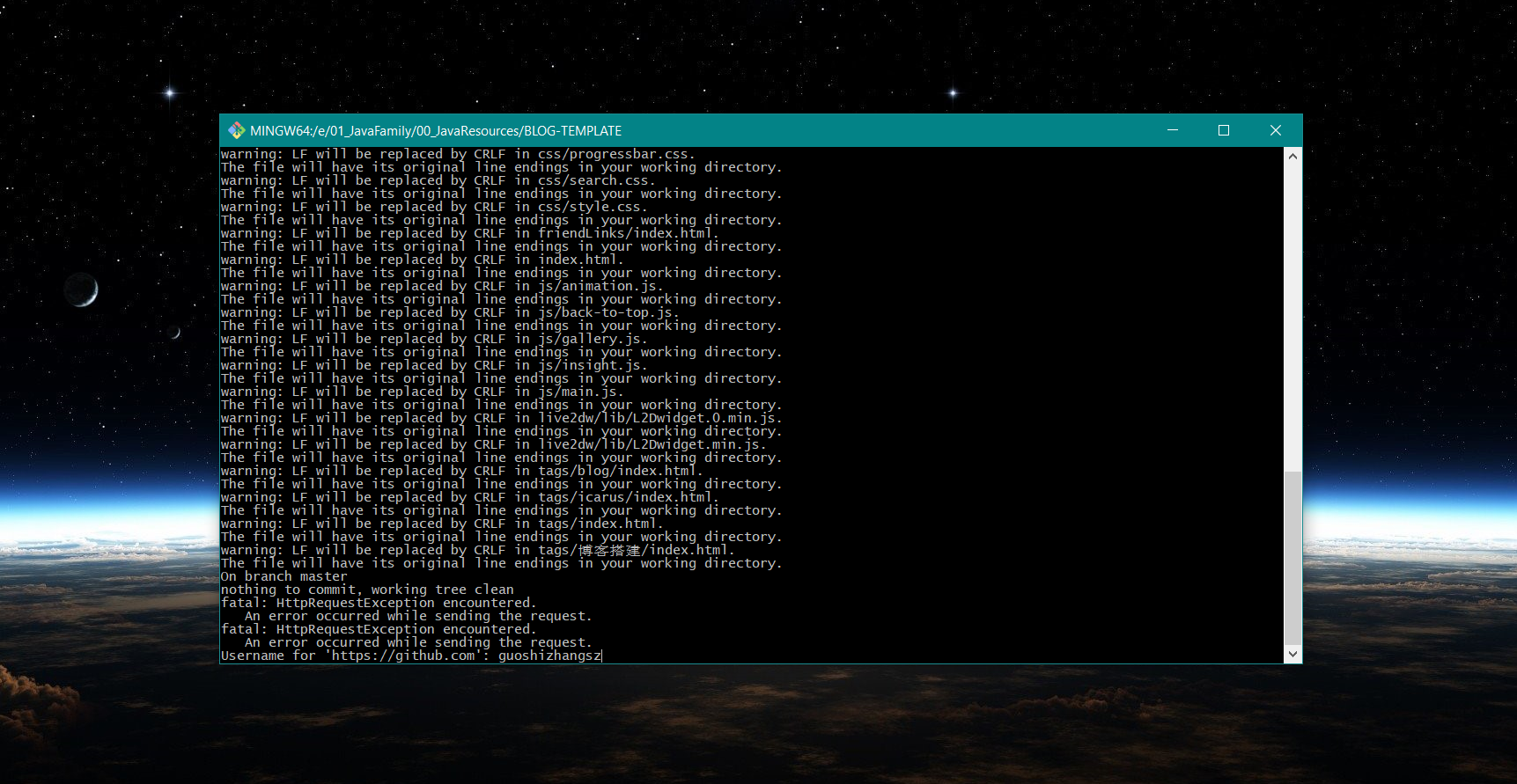Click the tags/icarus/index.html warning line
Screen dimensions: 1517x784
469,497
